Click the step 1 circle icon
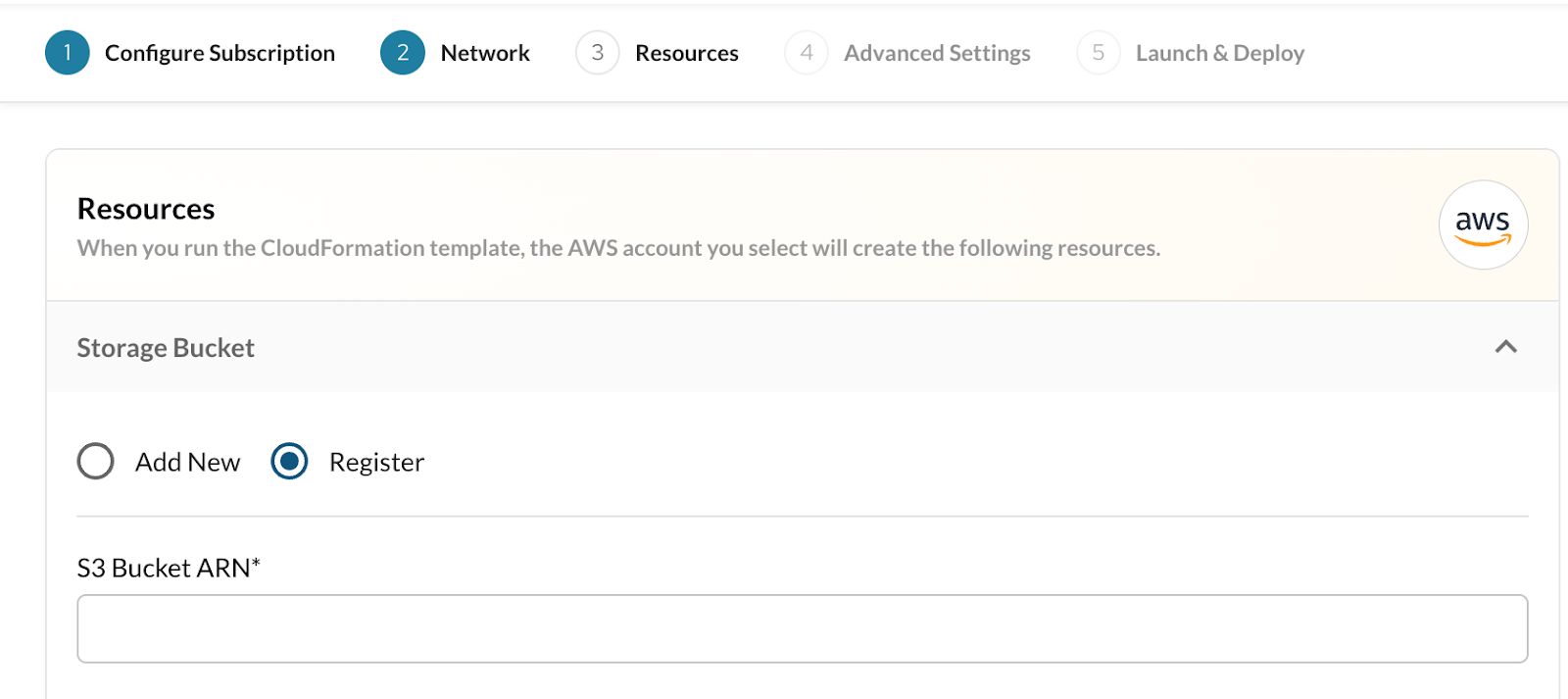The height and width of the screenshot is (699, 1568). pos(67,53)
